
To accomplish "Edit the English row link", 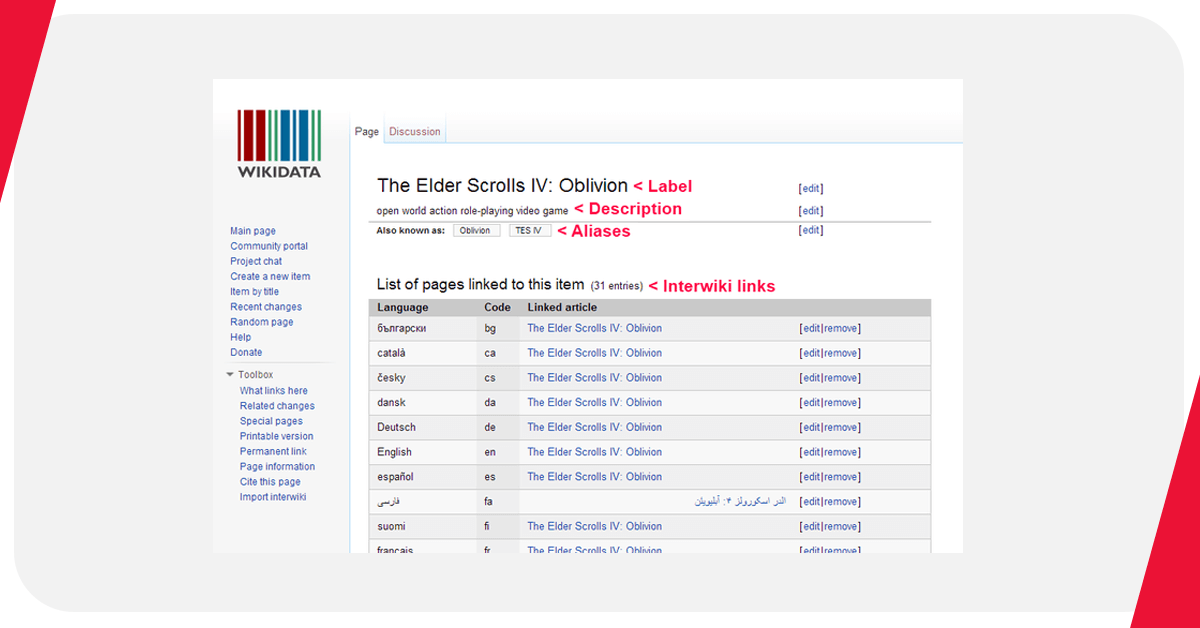I will coord(811,452).
